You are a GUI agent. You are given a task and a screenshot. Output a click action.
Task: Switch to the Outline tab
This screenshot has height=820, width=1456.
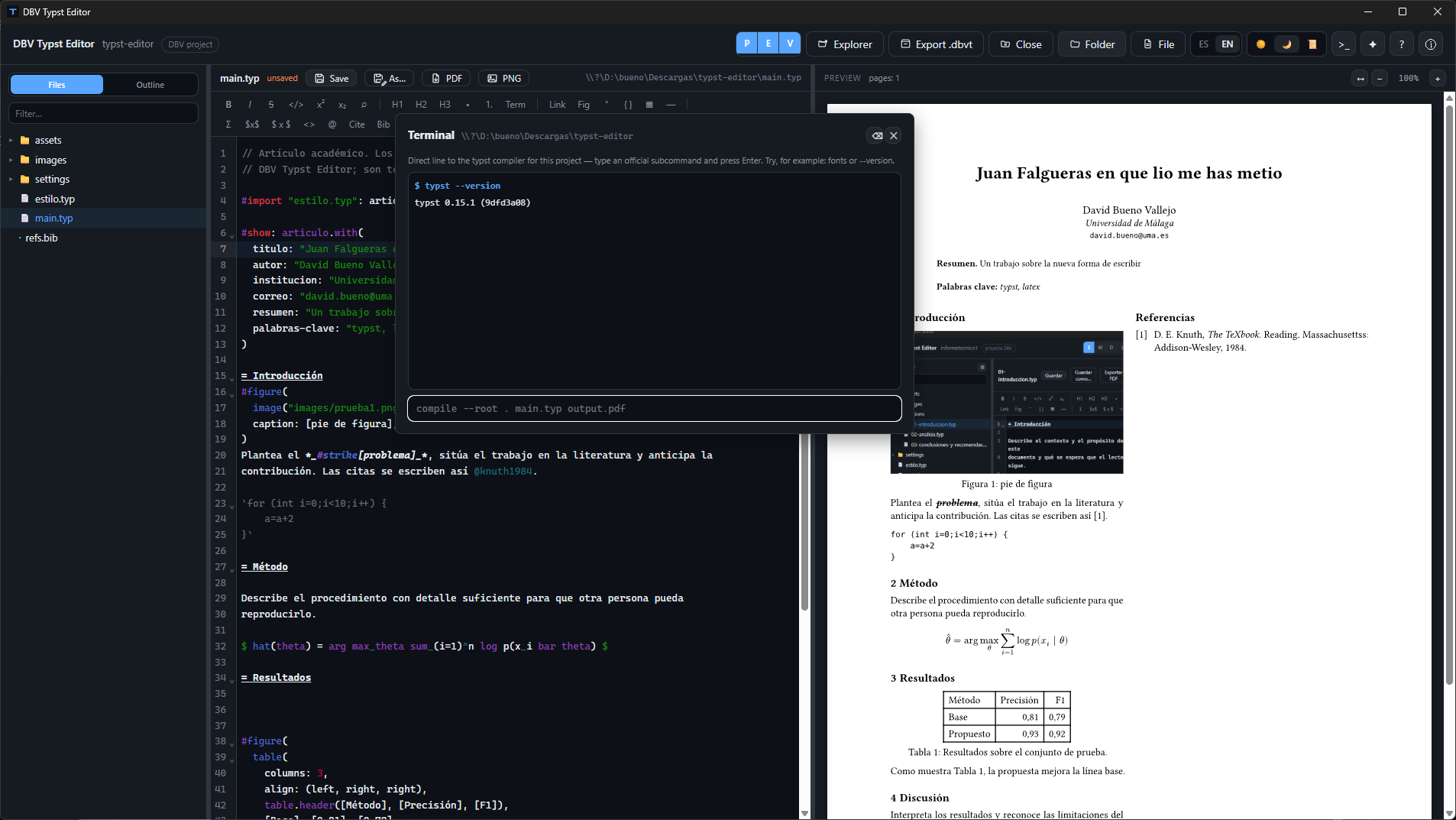click(150, 85)
